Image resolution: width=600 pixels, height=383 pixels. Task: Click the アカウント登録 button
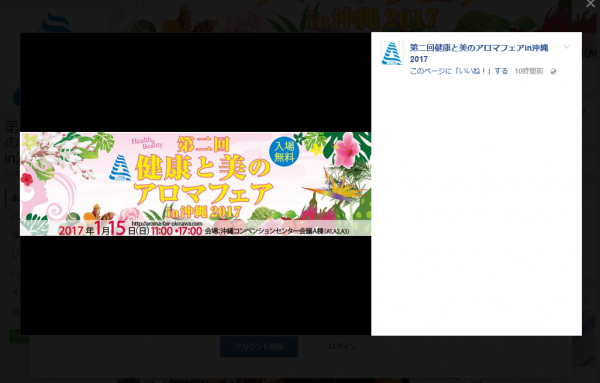[x=259, y=347]
